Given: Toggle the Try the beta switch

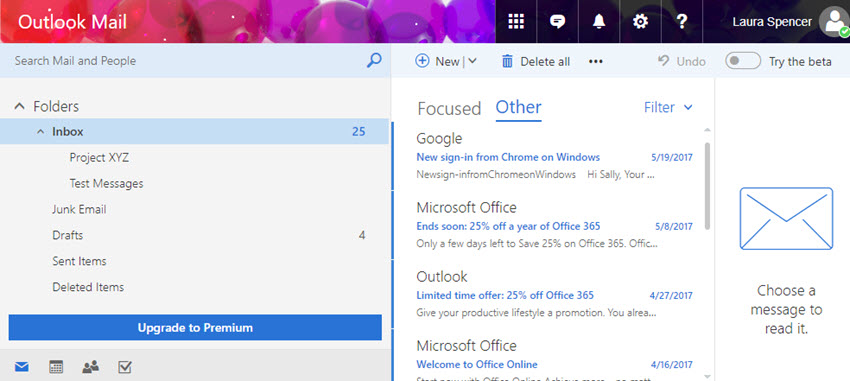Looking at the screenshot, I should (x=743, y=61).
